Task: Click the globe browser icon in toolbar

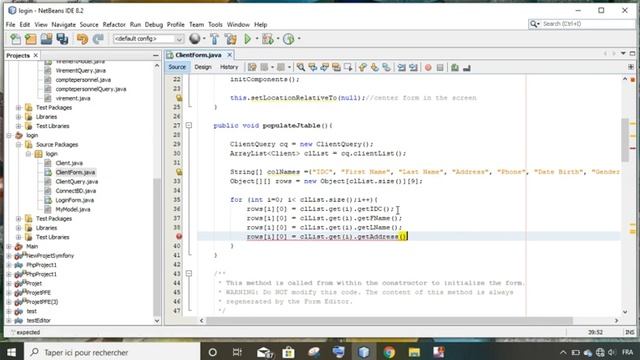Action: pos(195,39)
